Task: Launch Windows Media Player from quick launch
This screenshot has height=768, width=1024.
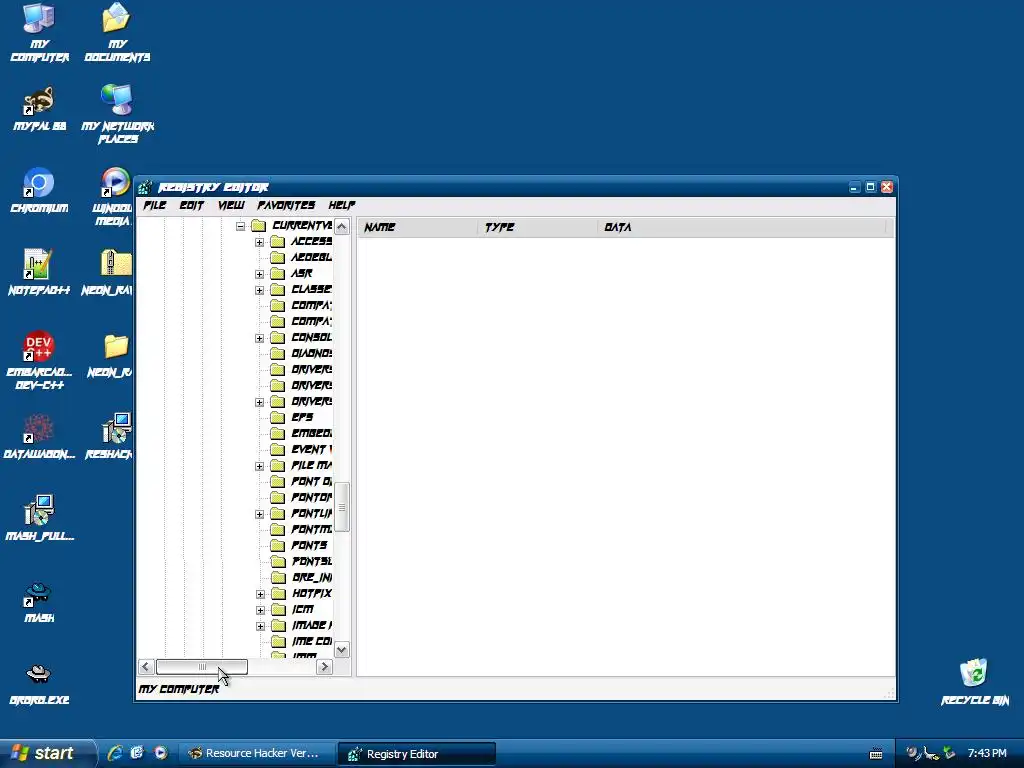Action: tap(161, 753)
